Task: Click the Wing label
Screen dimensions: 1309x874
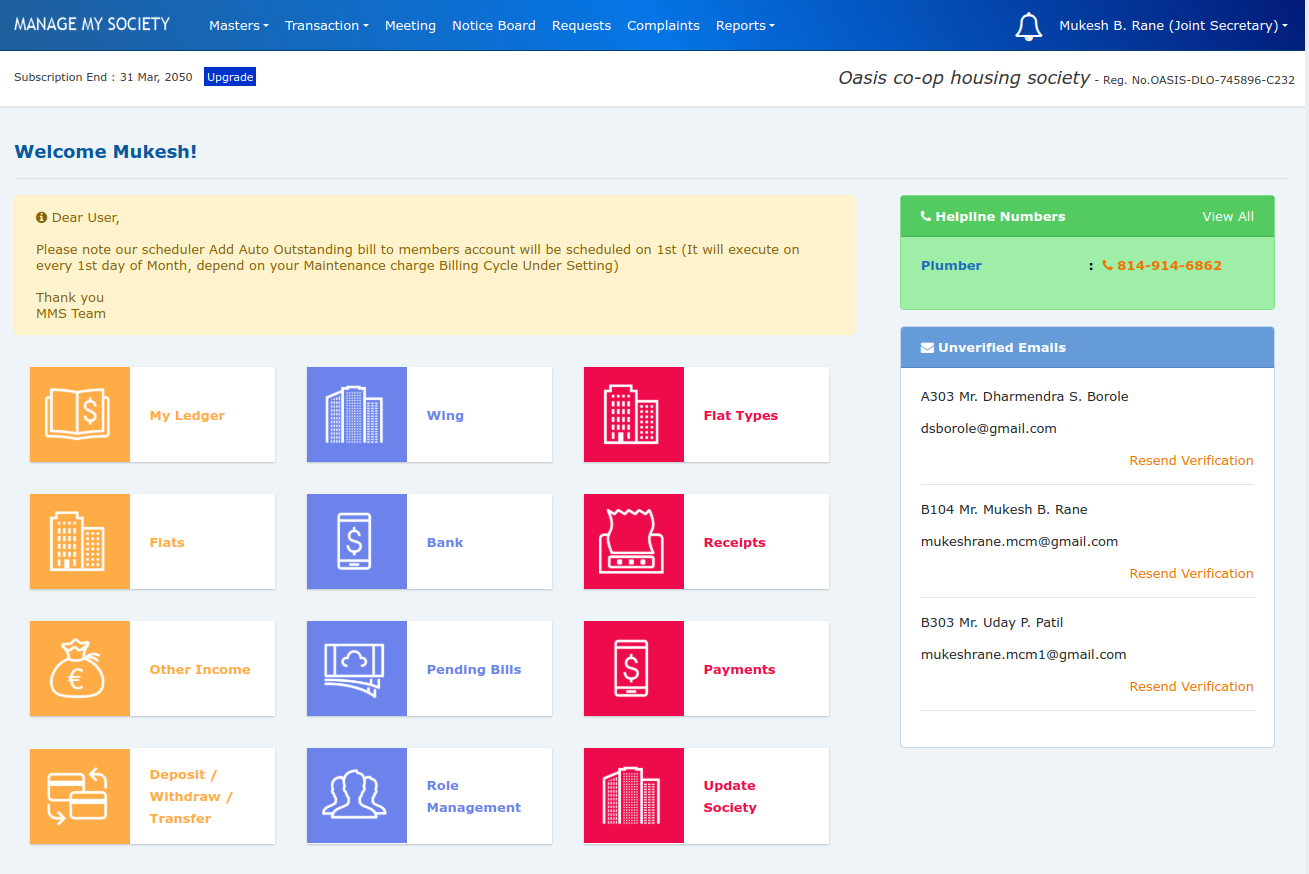Action: click(x=445, y=416)
